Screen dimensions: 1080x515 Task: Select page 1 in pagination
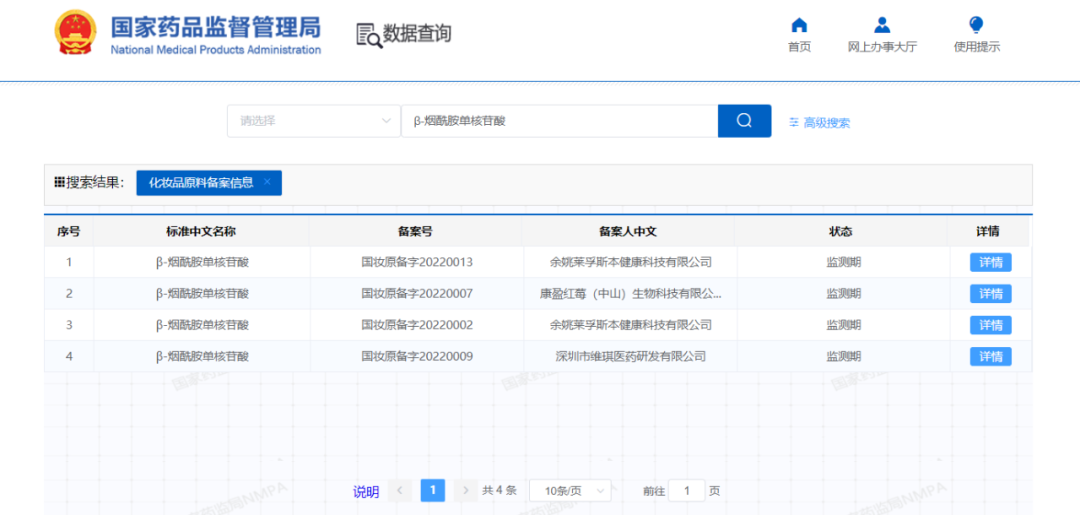click(x=432, y=490)
